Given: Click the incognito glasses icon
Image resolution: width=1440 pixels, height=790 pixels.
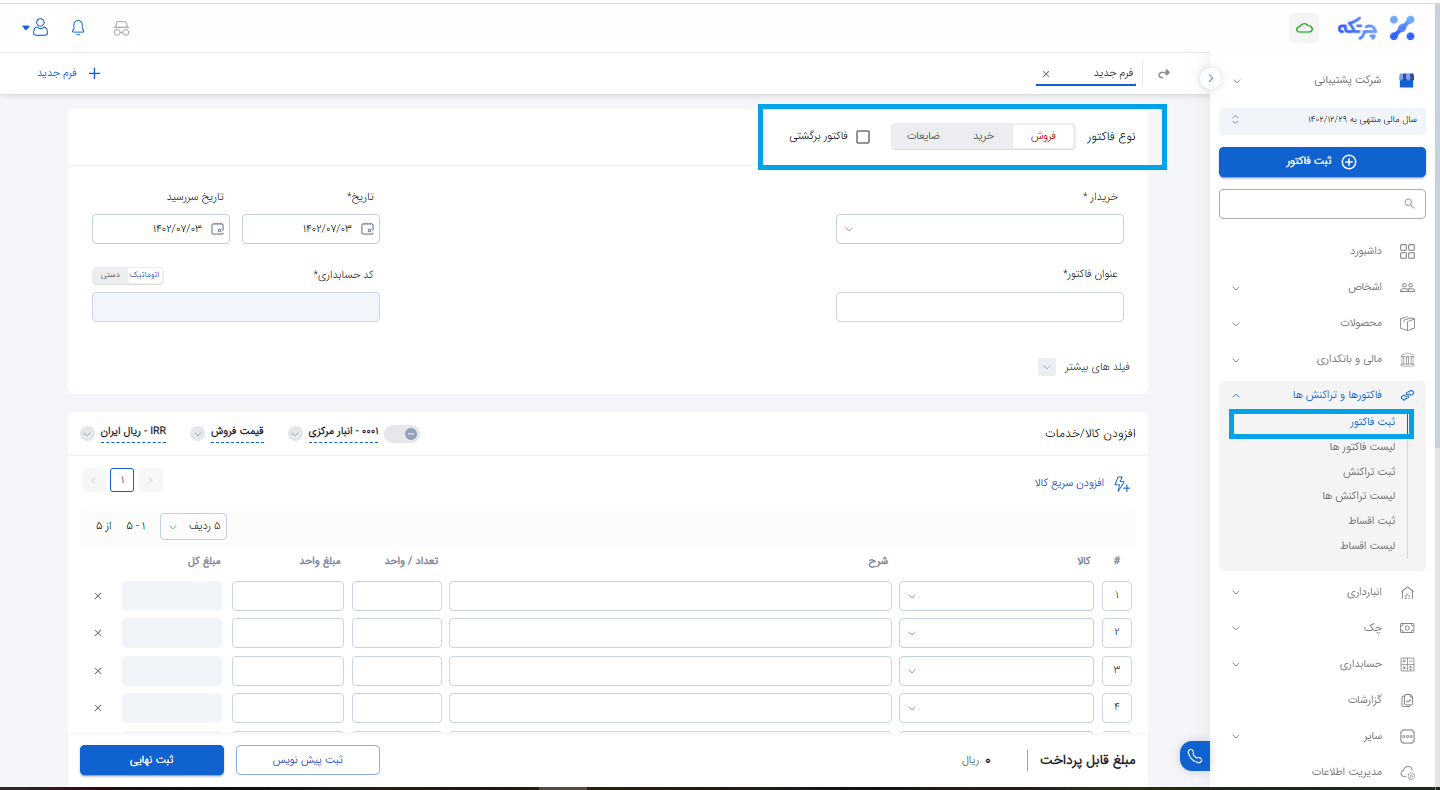Looking at the screenshot, I should [x=121, y=28].
